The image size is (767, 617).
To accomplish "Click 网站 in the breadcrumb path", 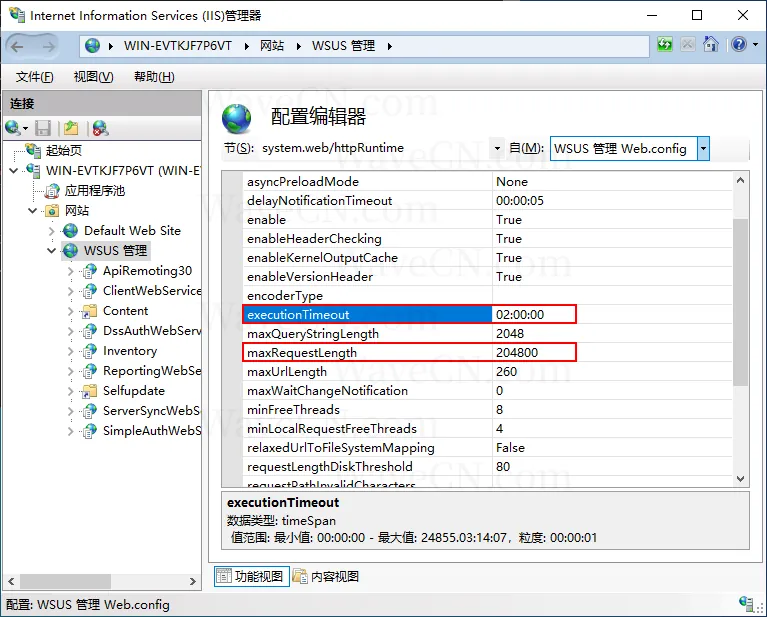I will pyautogui.click(x=271, y=46).
